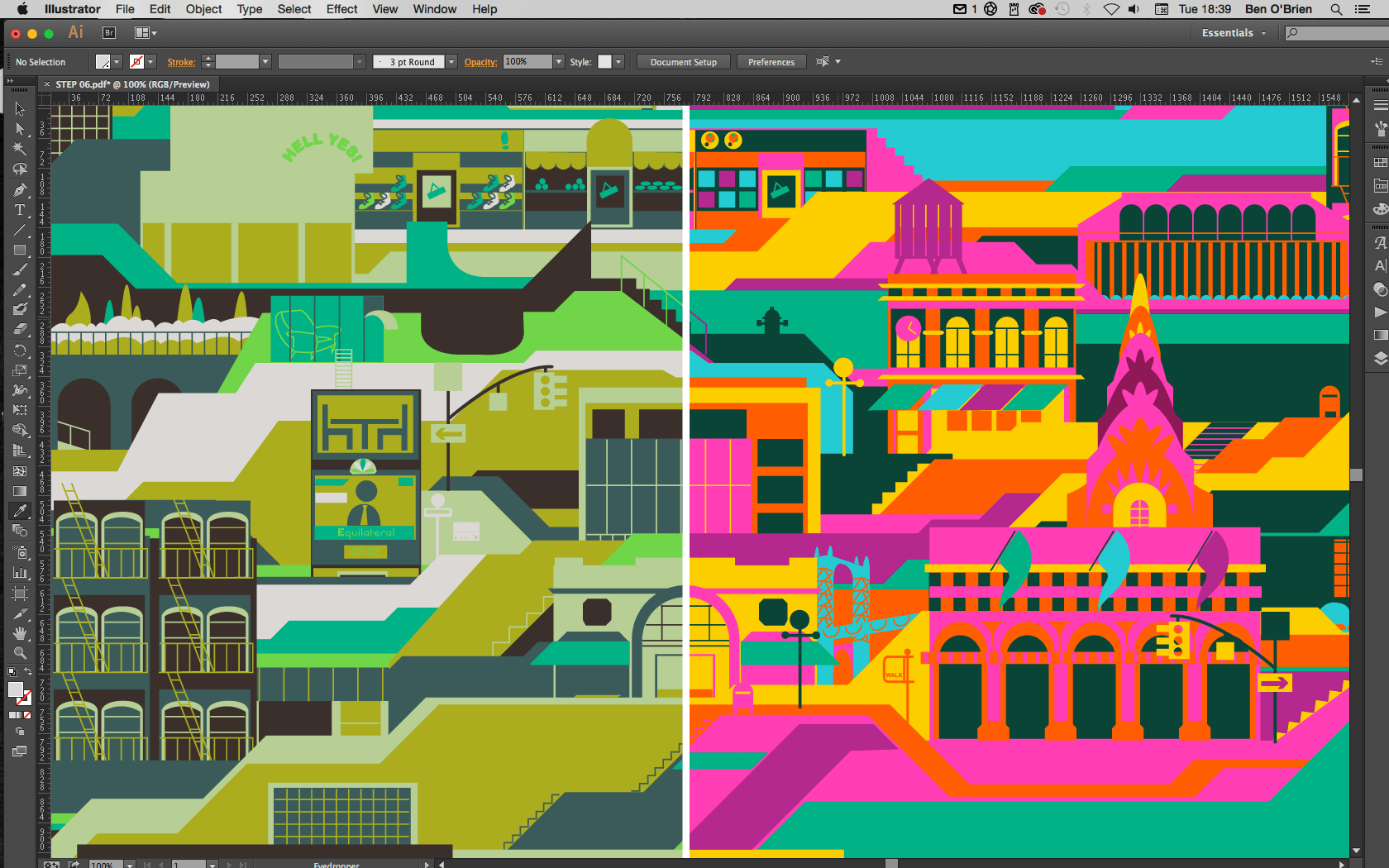
Task: Select the Eyedropper tool
Action: (20, 511)
